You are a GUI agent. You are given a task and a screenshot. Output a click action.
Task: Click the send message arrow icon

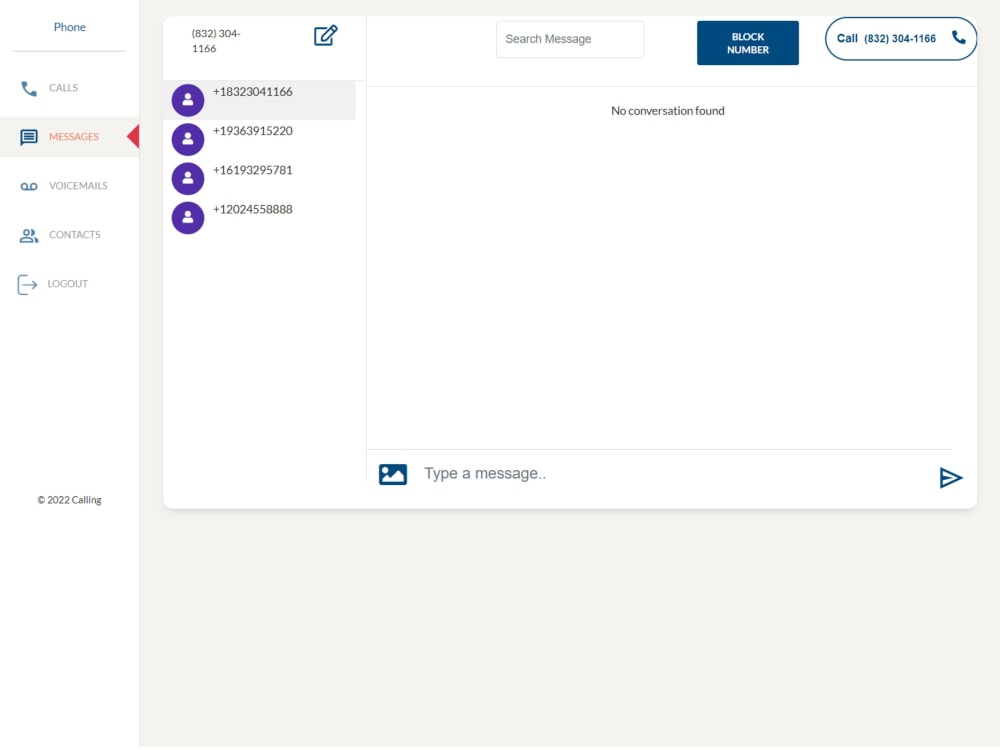coord(951,478)
